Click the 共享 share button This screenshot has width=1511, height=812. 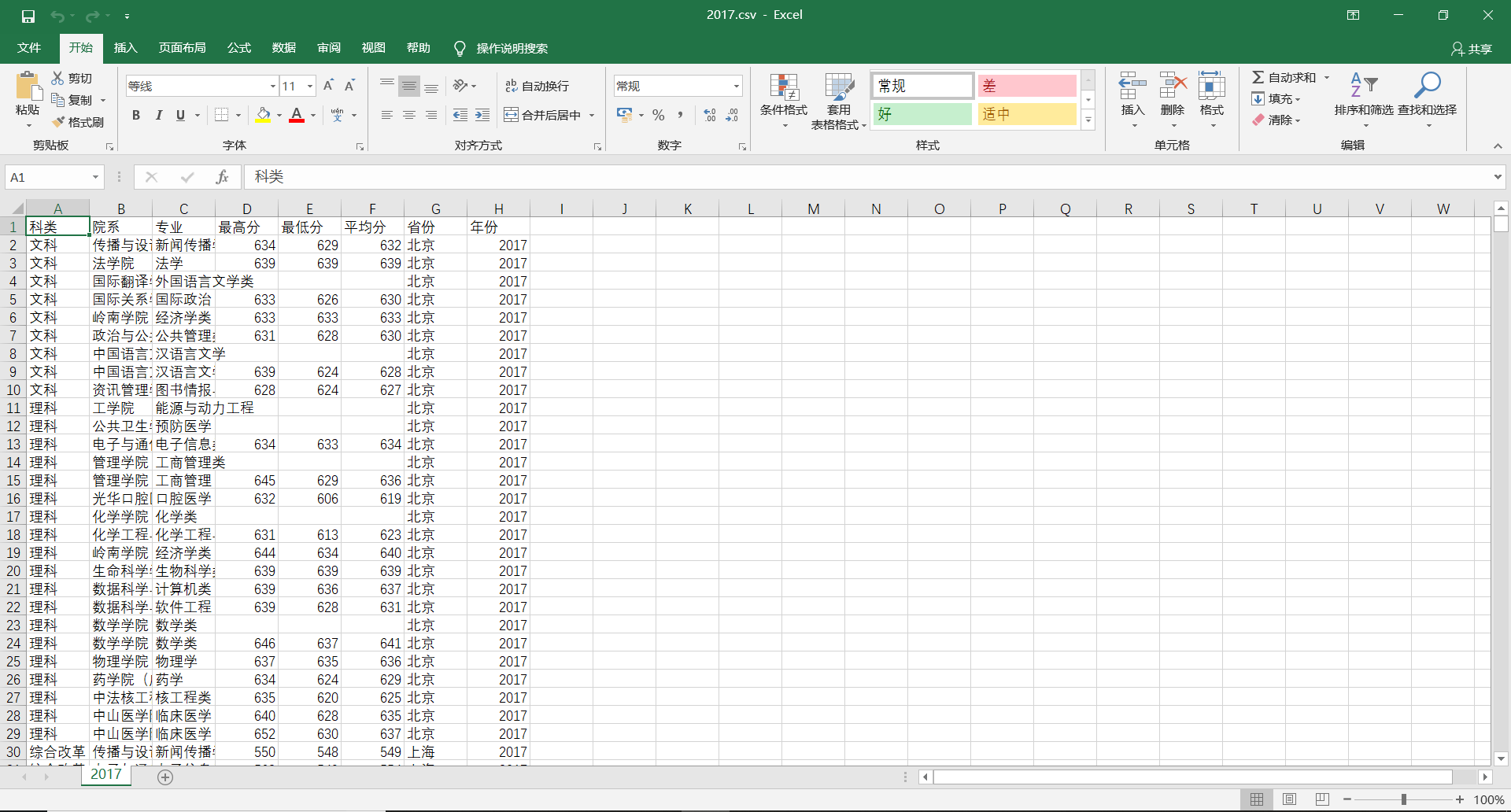click(x=1471, y=49)
